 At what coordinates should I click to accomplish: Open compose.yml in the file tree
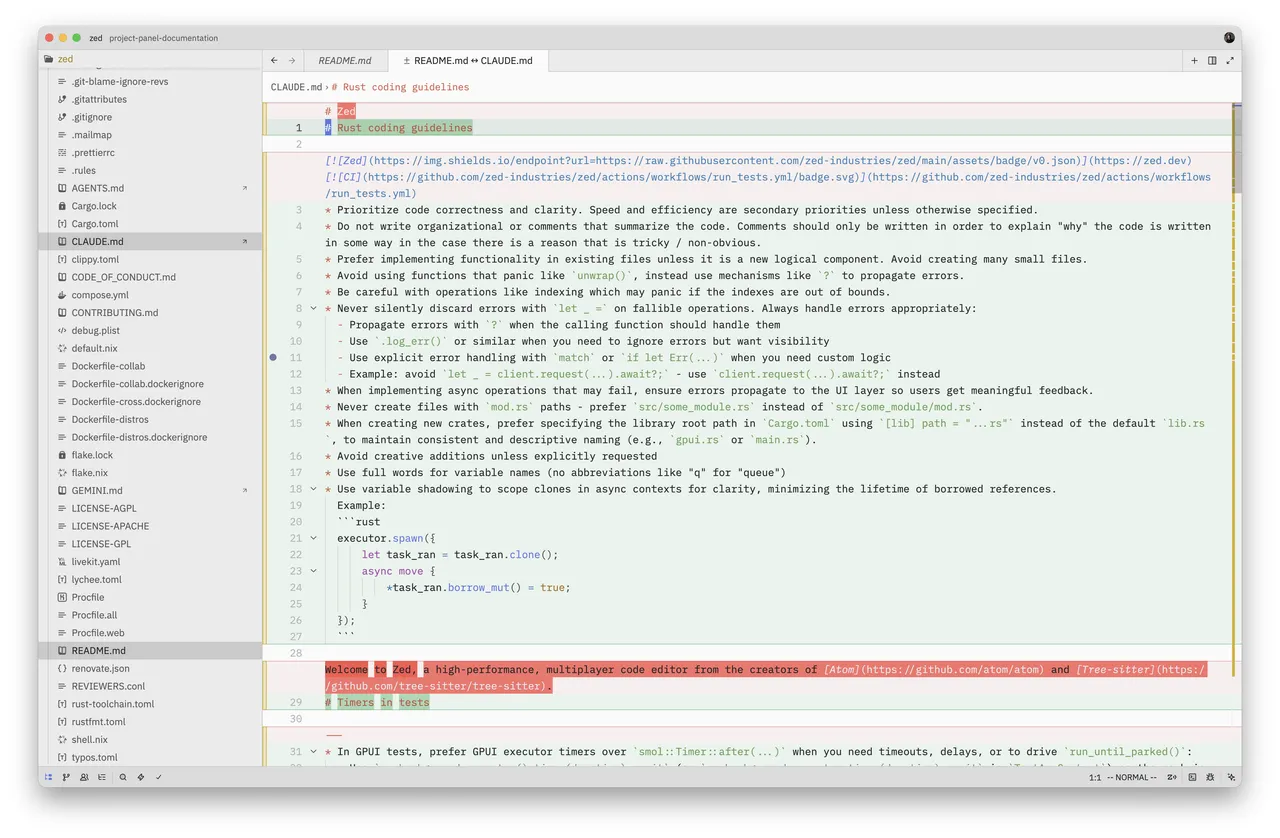coord(150,295)
